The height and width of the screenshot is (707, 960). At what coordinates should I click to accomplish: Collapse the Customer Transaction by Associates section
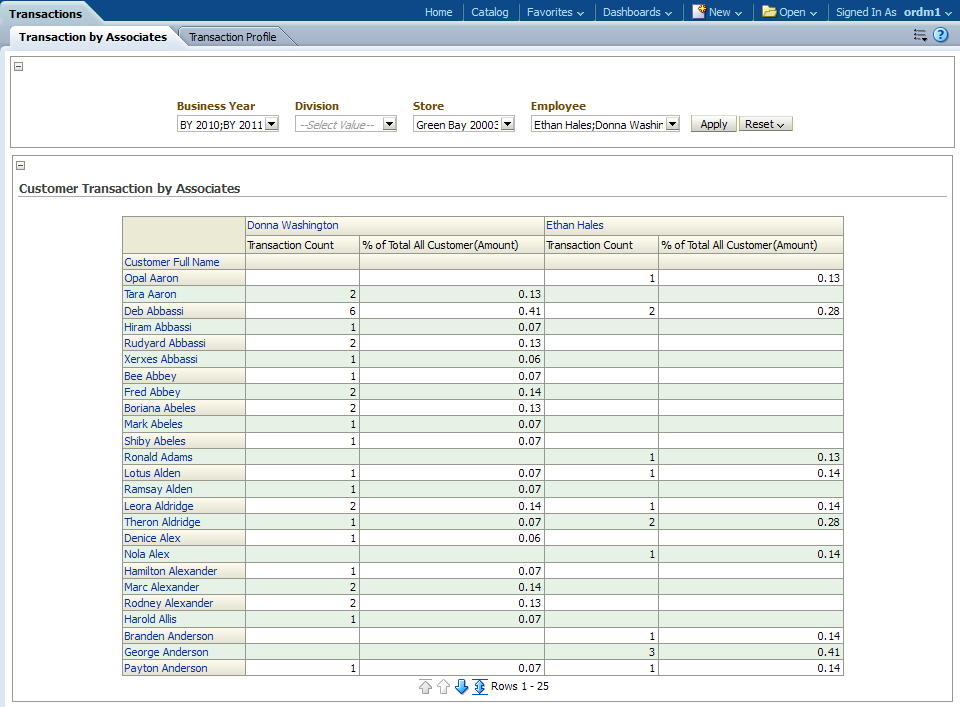point(21,165)
